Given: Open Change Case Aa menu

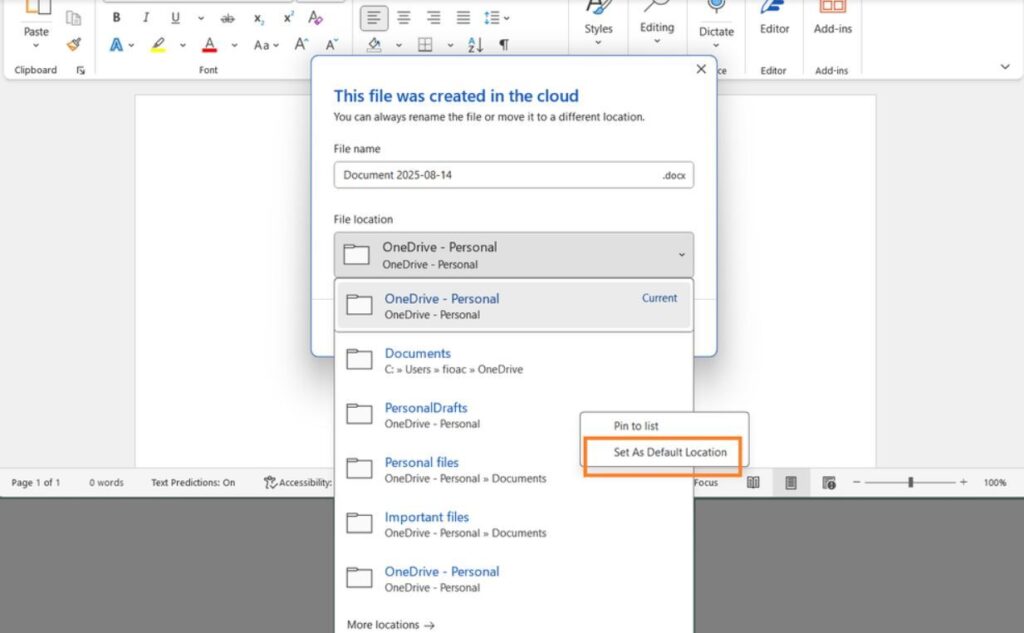Looking at the screenshot, I should pyautogui.click(x=266, y=45).
